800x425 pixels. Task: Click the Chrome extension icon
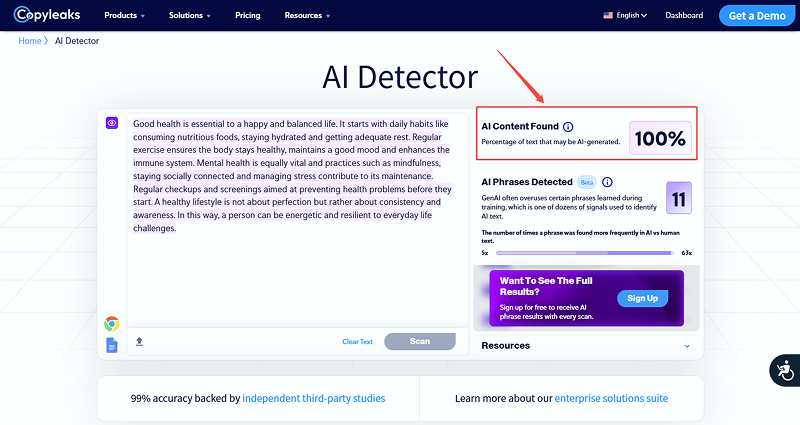[112, 323]
